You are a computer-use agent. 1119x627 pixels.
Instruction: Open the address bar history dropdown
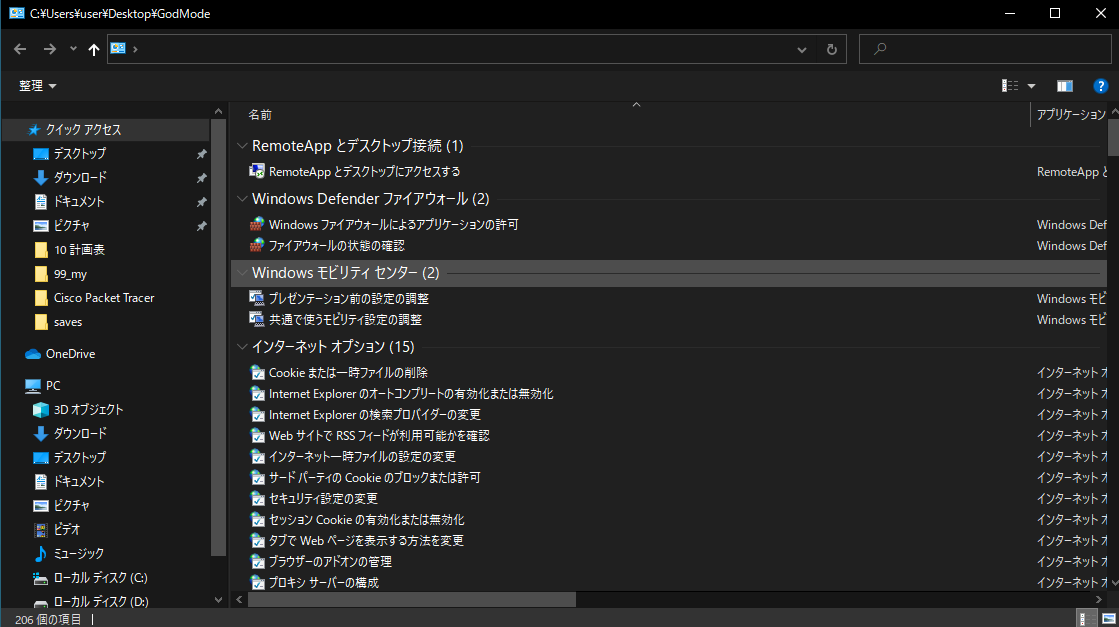click(801, 49)
